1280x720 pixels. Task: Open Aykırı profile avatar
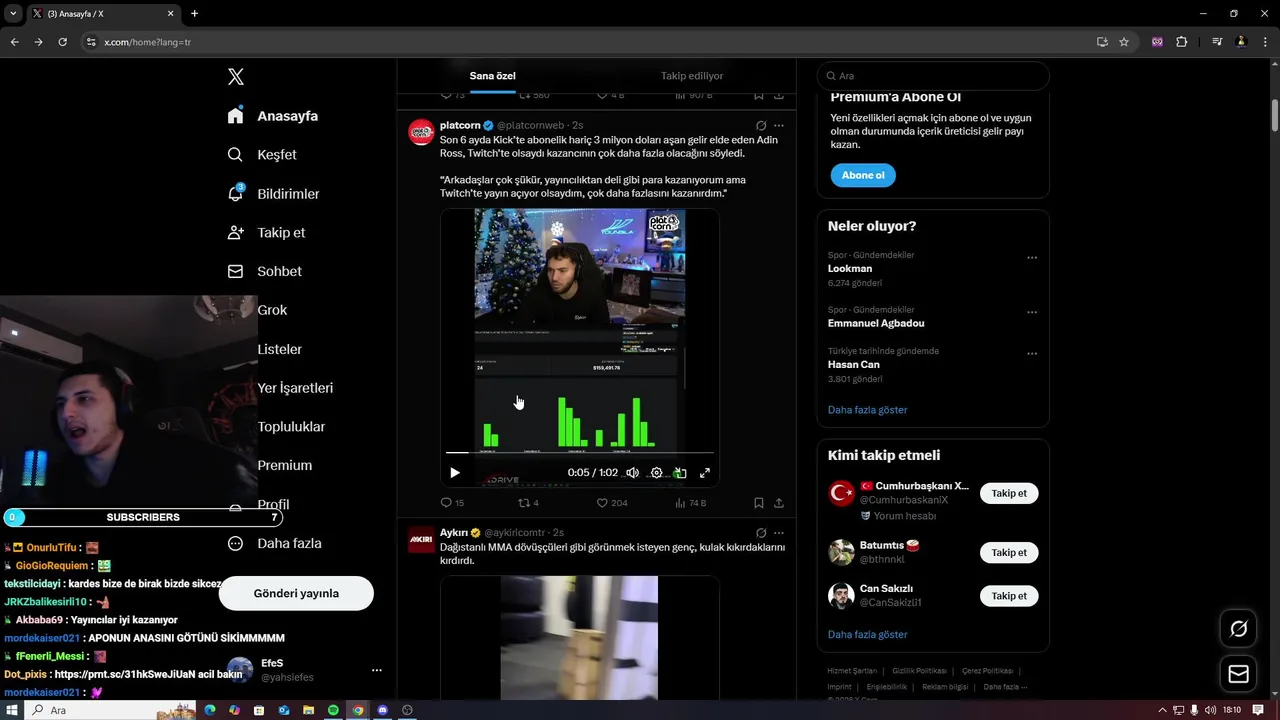point(421,540)
